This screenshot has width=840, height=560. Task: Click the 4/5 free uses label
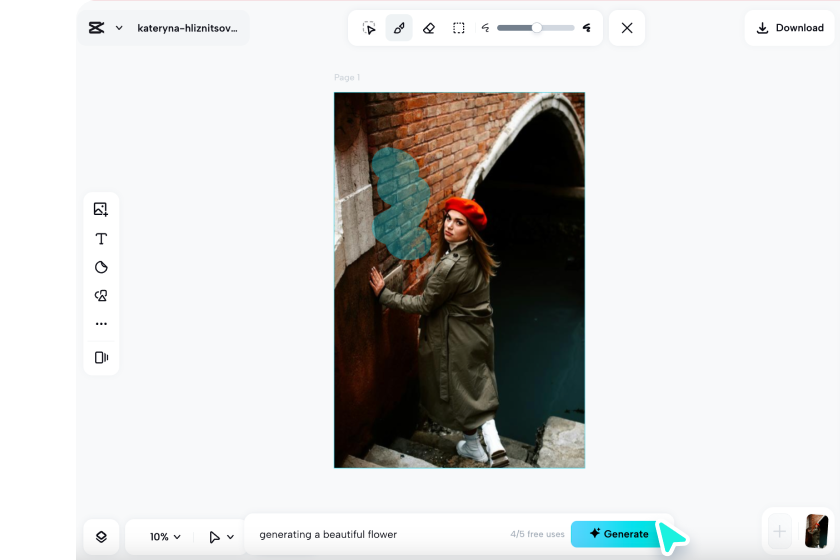click(537, 534)
